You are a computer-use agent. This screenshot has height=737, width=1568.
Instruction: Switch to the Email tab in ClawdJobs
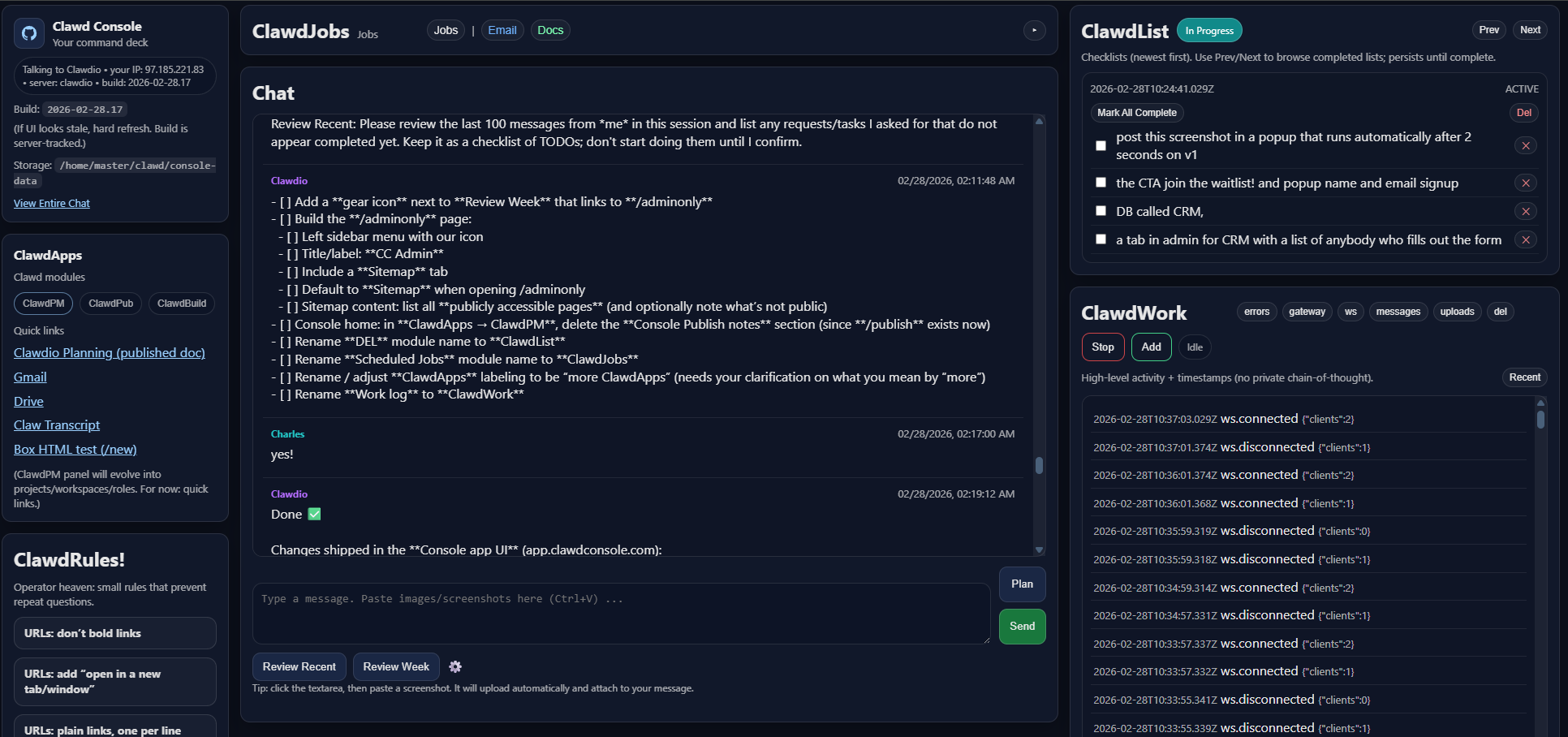(502, 31)
